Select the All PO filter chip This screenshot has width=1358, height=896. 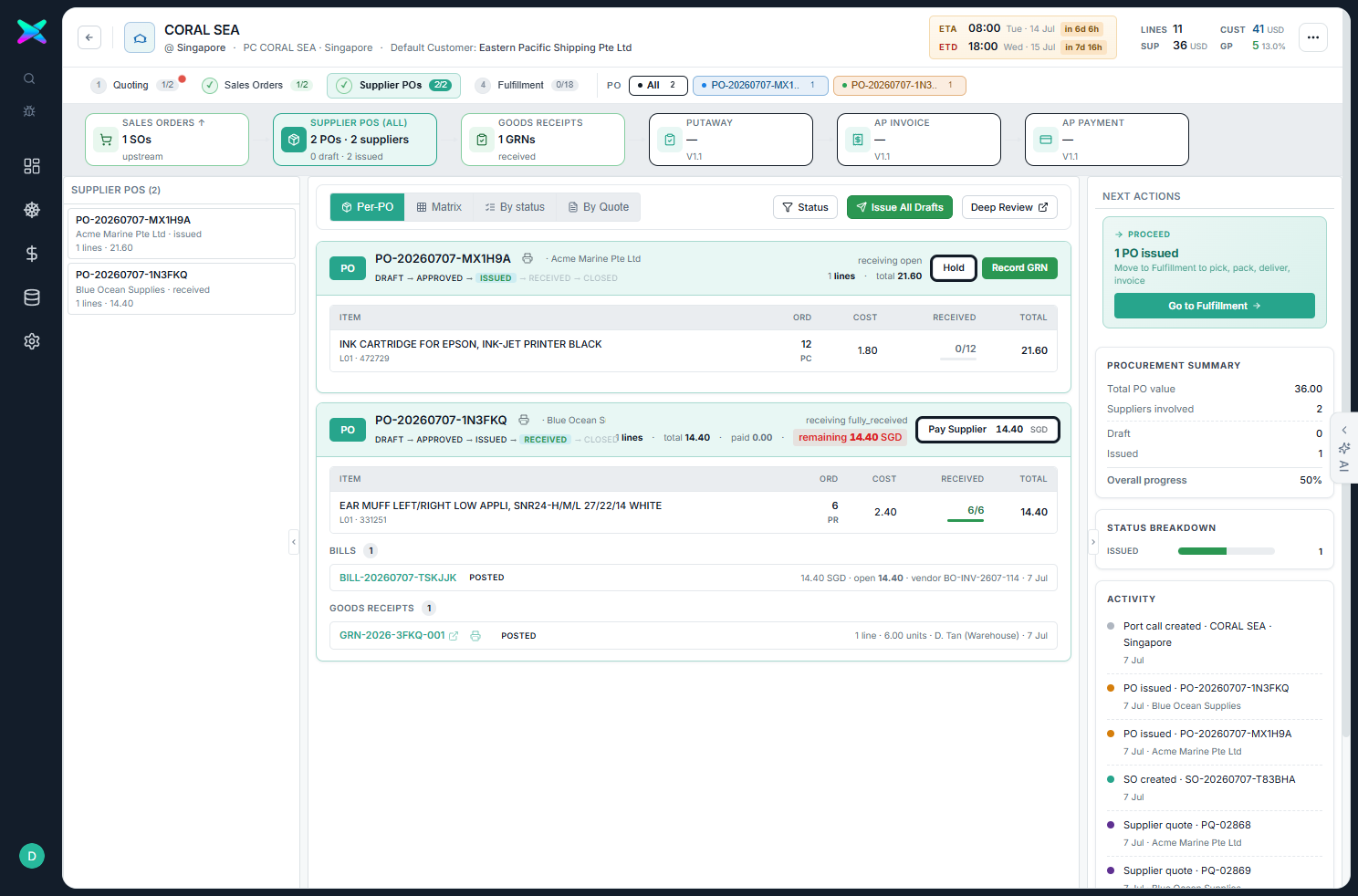coord(658,86)
